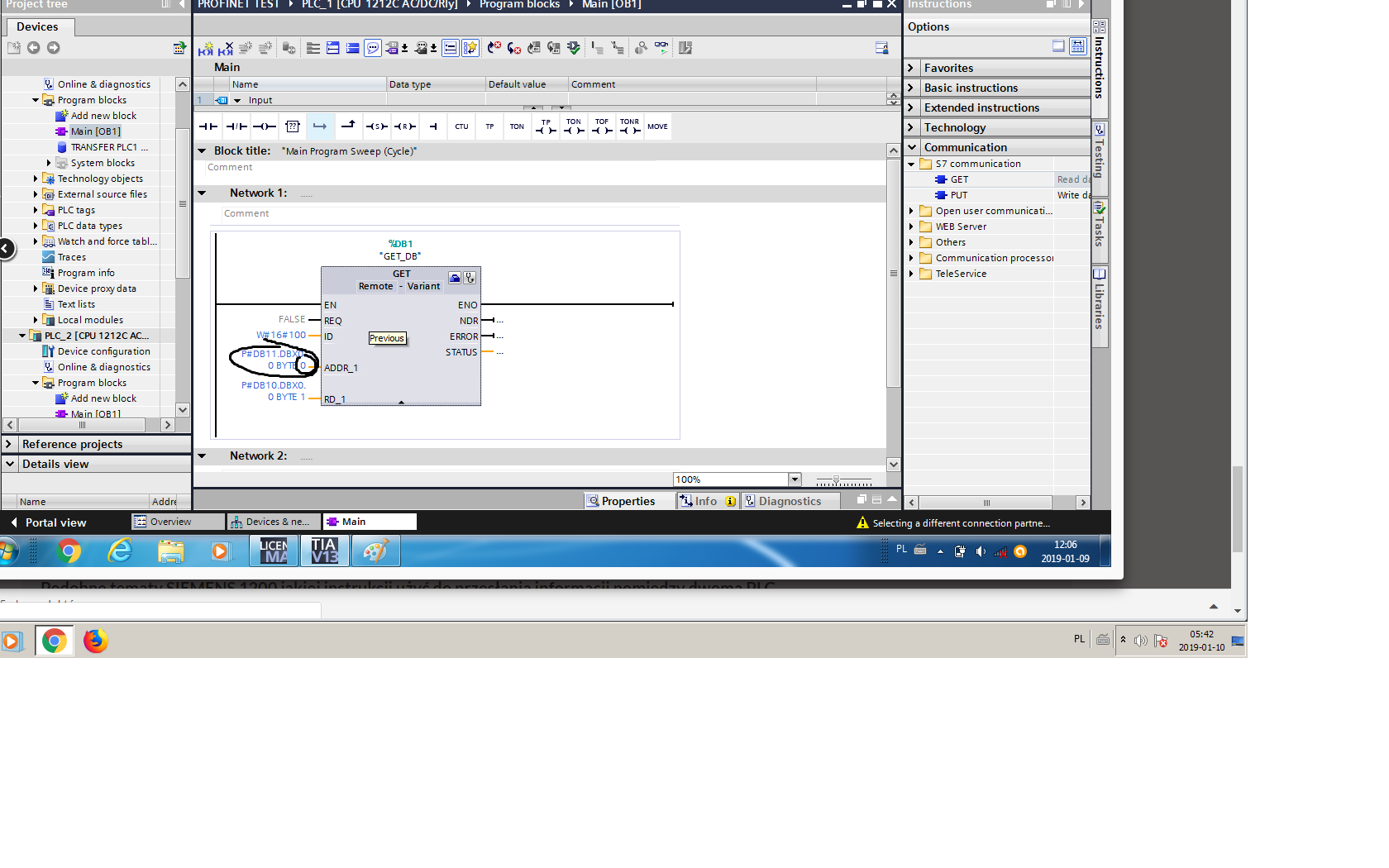Expand the Technology objects tree node
This screenshot has width=1389, height=868.
pos(36,179)
